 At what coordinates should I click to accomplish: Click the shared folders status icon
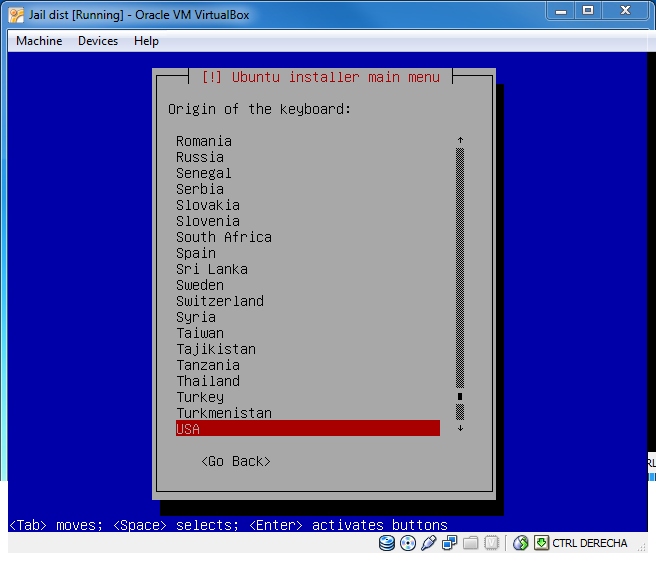tap(471, 543)
